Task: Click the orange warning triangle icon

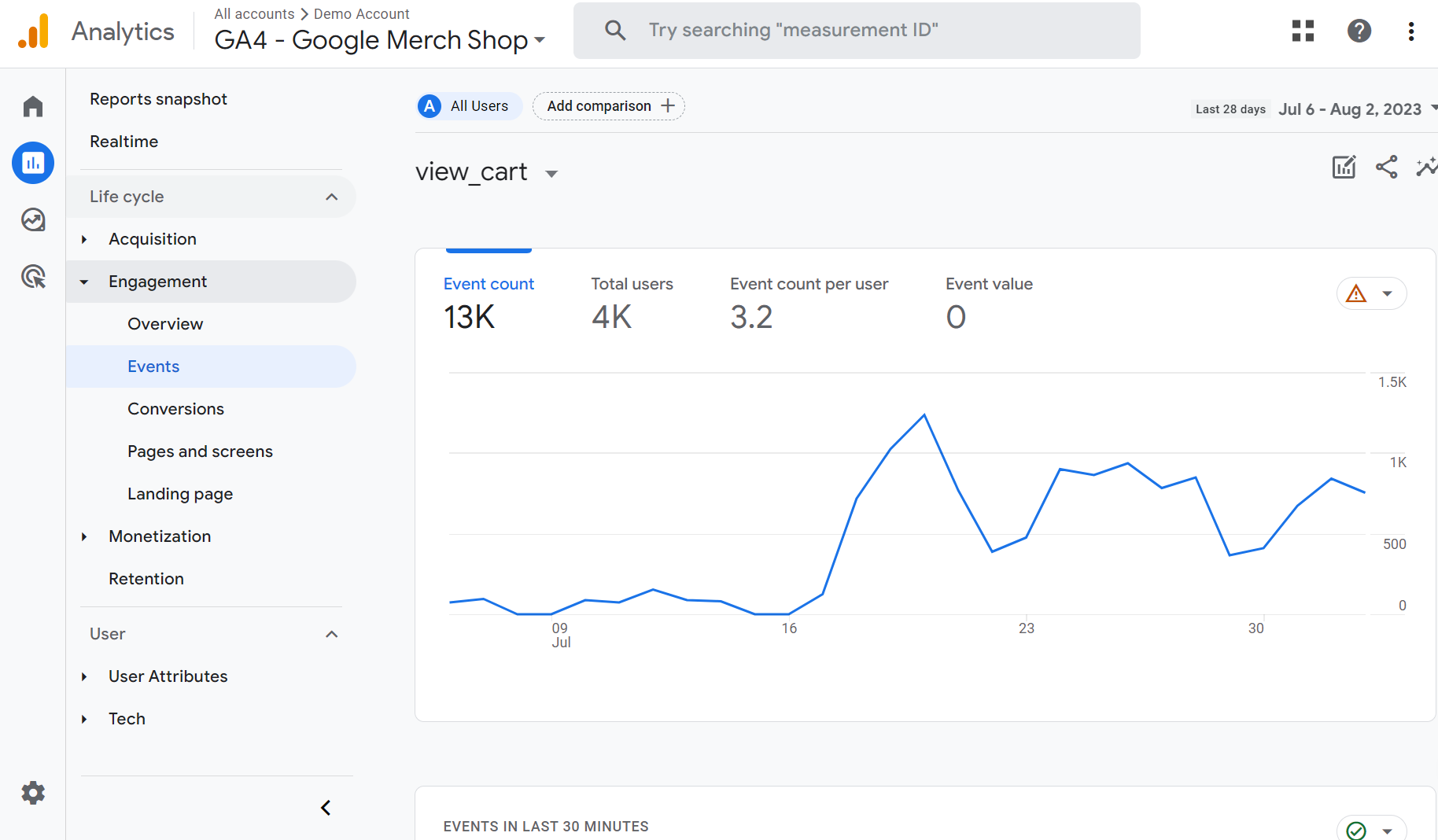Action: click(1356, 294)
